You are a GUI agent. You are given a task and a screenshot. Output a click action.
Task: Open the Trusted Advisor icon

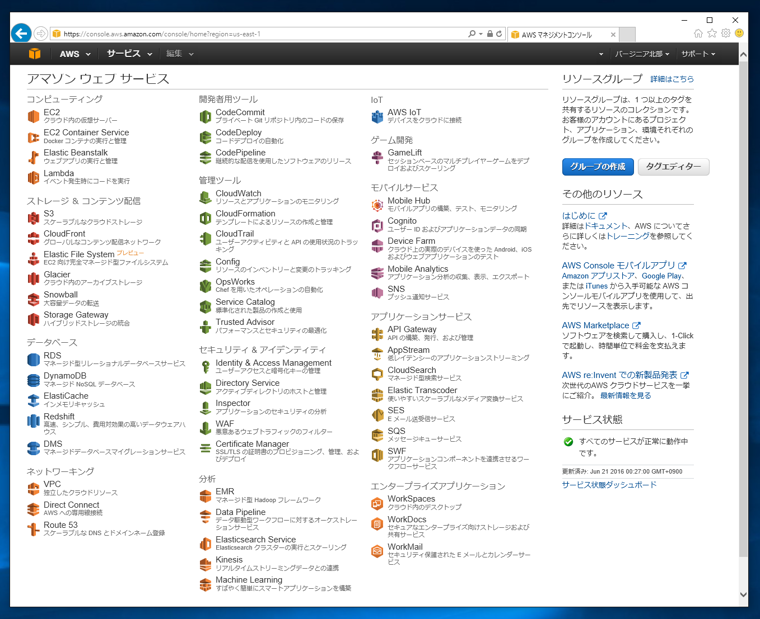click(x=206, y=326)
